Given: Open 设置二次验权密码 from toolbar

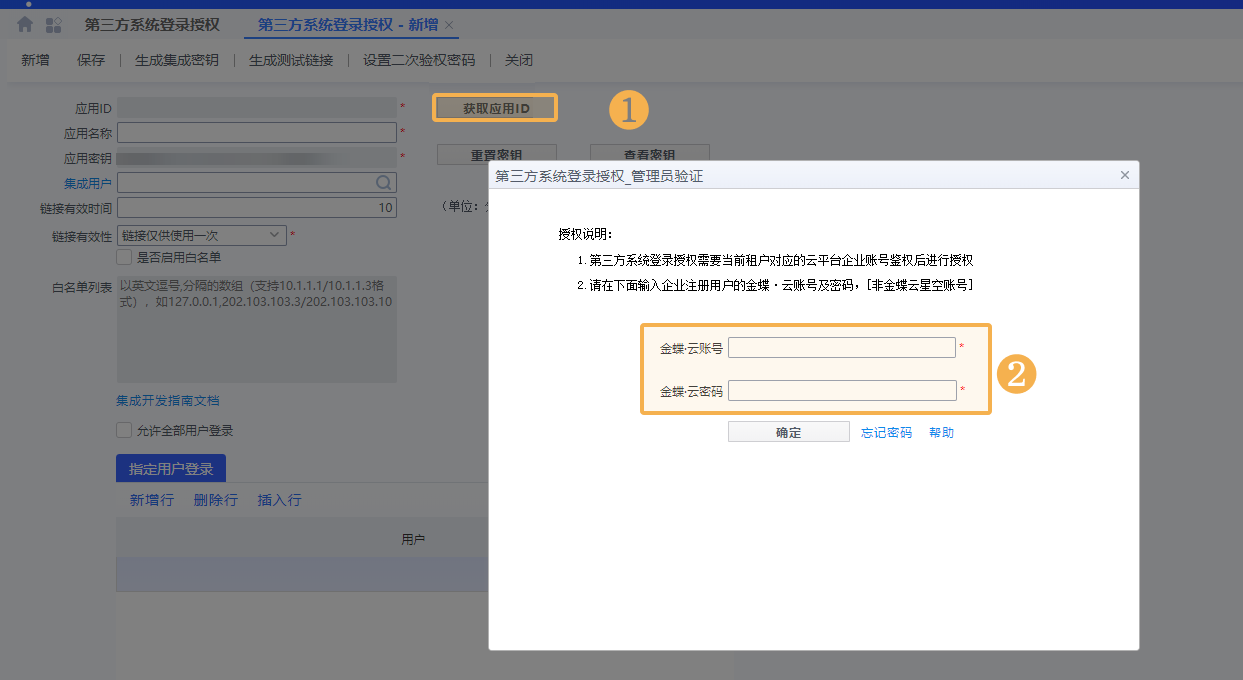Looking at the screenshot, I should (x=419, y=60).
